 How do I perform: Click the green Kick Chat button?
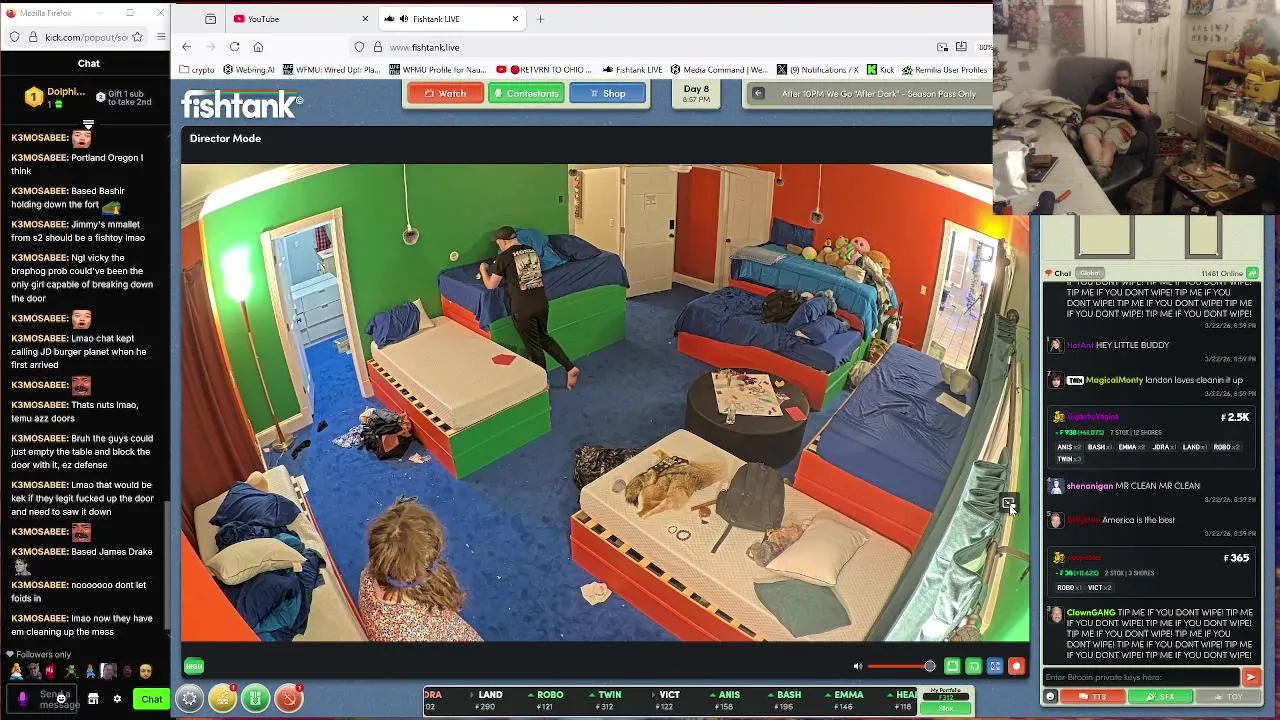point(151,699)
